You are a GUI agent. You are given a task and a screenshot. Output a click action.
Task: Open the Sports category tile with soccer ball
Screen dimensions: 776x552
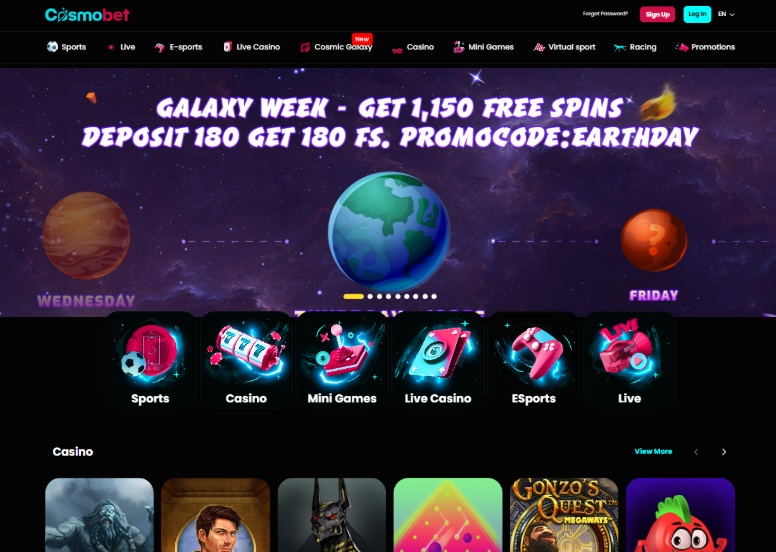150,360
